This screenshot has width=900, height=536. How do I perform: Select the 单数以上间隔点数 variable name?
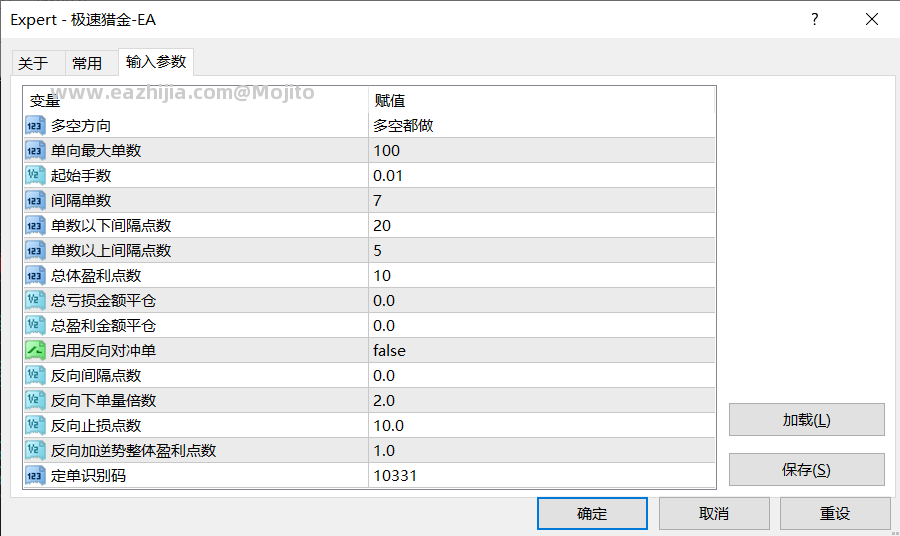point(111,250)
